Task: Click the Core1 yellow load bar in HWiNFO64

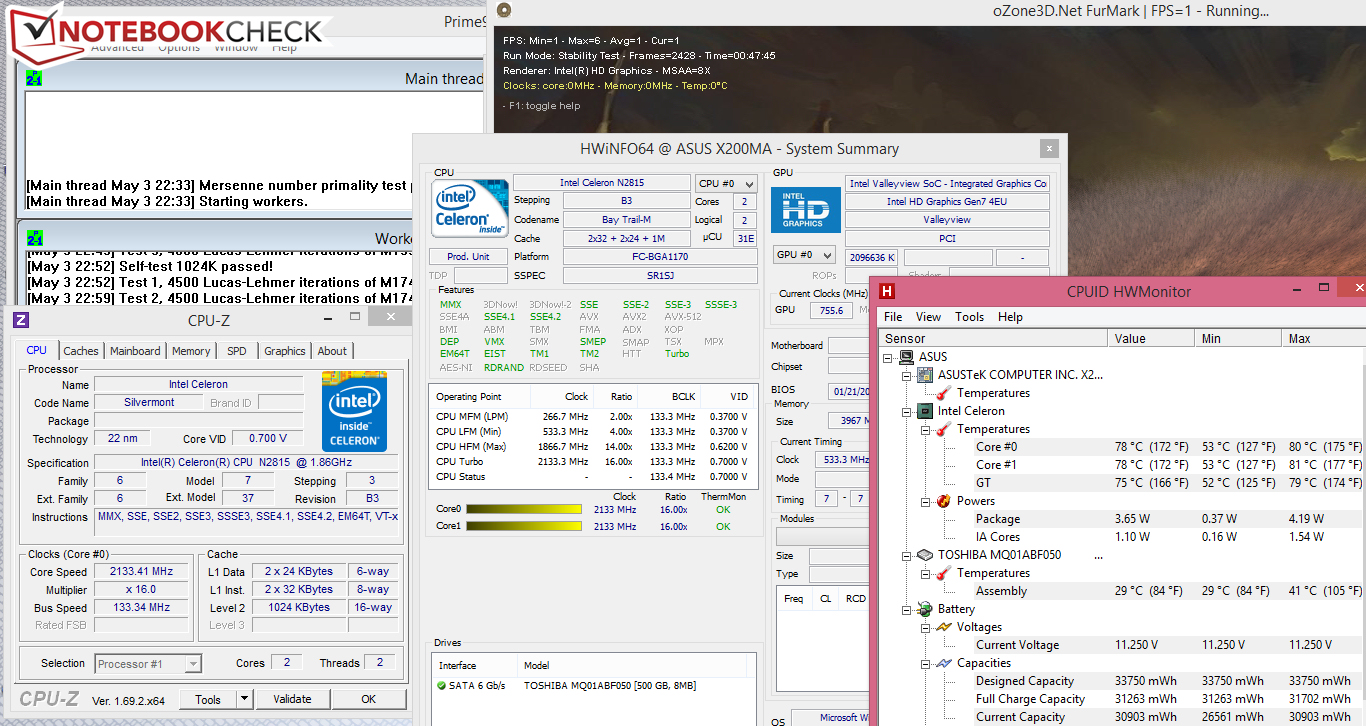Action: 523,526
